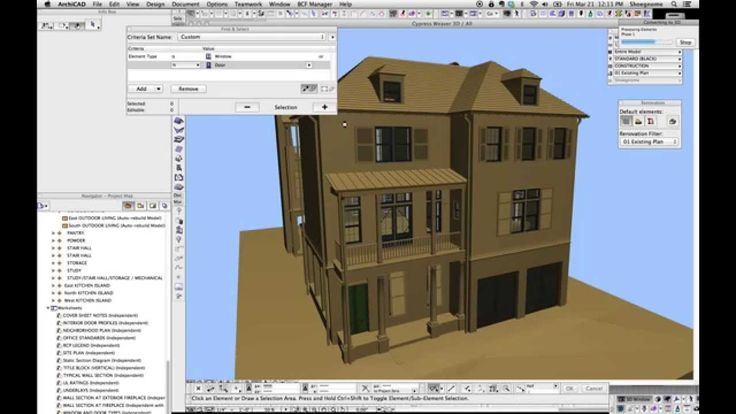This screenshot has width=736, height=414.
Task: Click OK in the bottom control bar
Action: (569, 388)
